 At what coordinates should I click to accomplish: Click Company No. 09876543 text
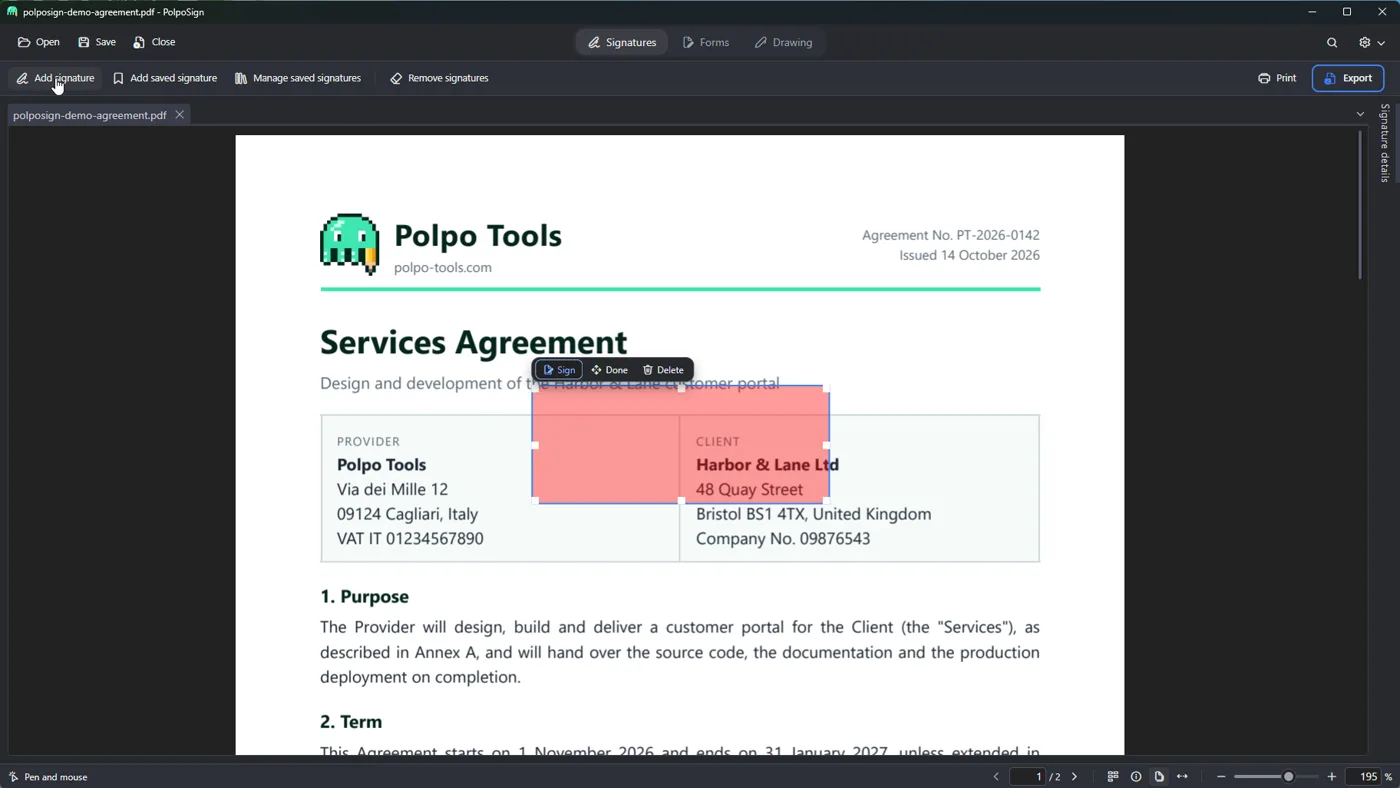(x=783, y=538)
